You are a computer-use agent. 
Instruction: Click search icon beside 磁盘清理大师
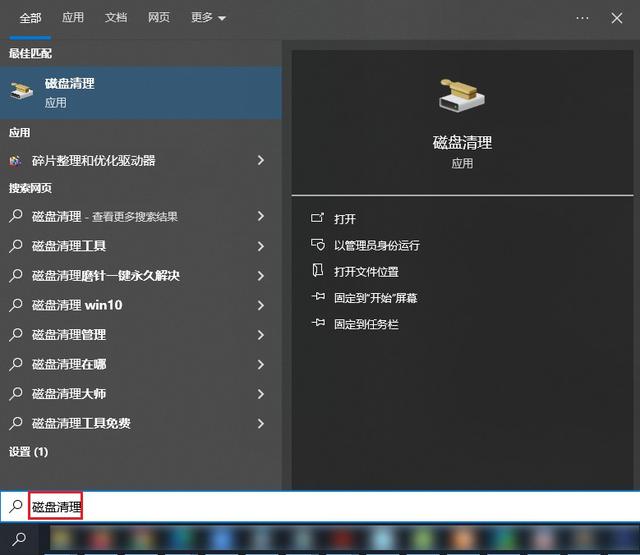tap(16, 393)
